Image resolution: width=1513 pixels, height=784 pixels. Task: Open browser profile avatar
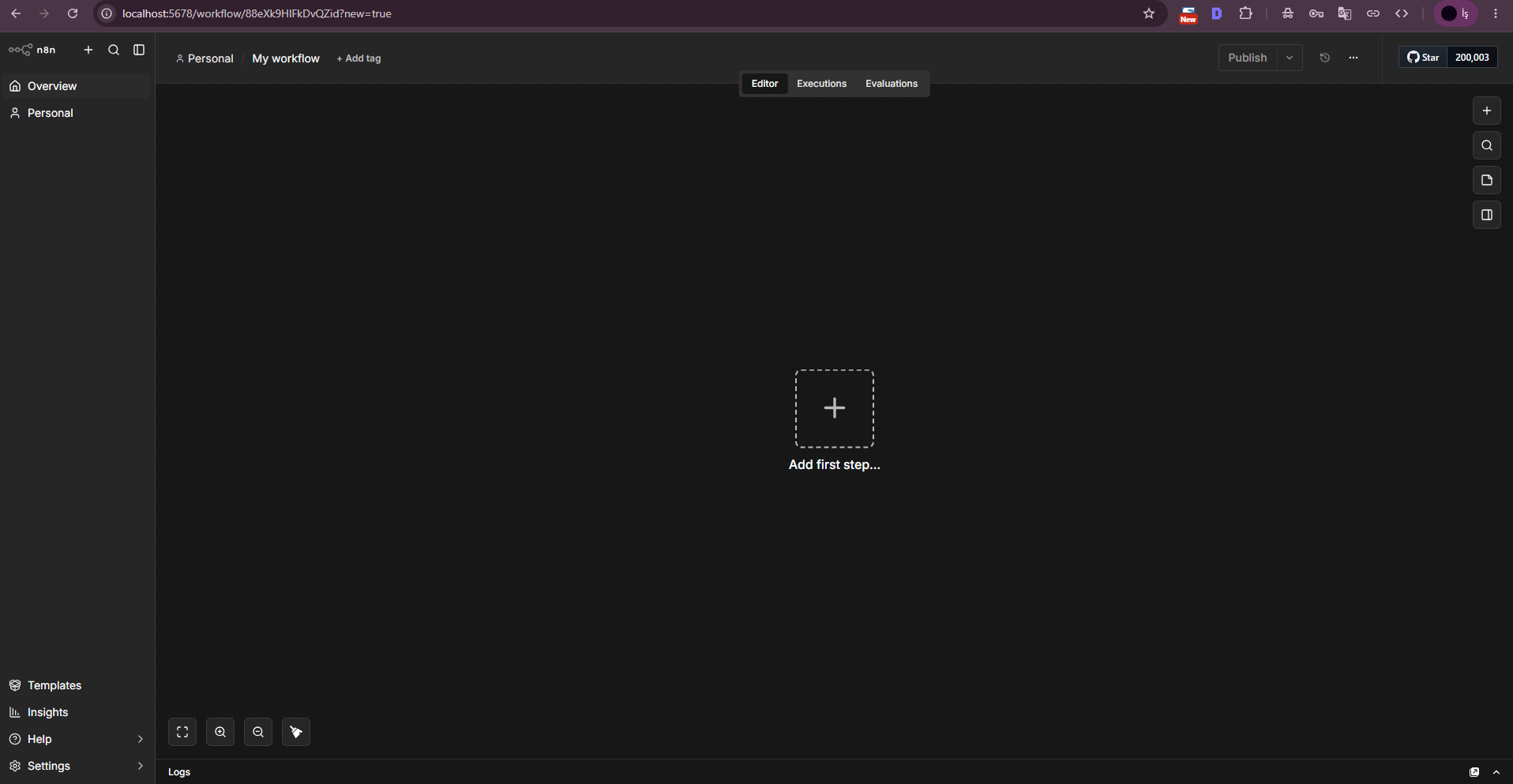[x=1455, y=13]
